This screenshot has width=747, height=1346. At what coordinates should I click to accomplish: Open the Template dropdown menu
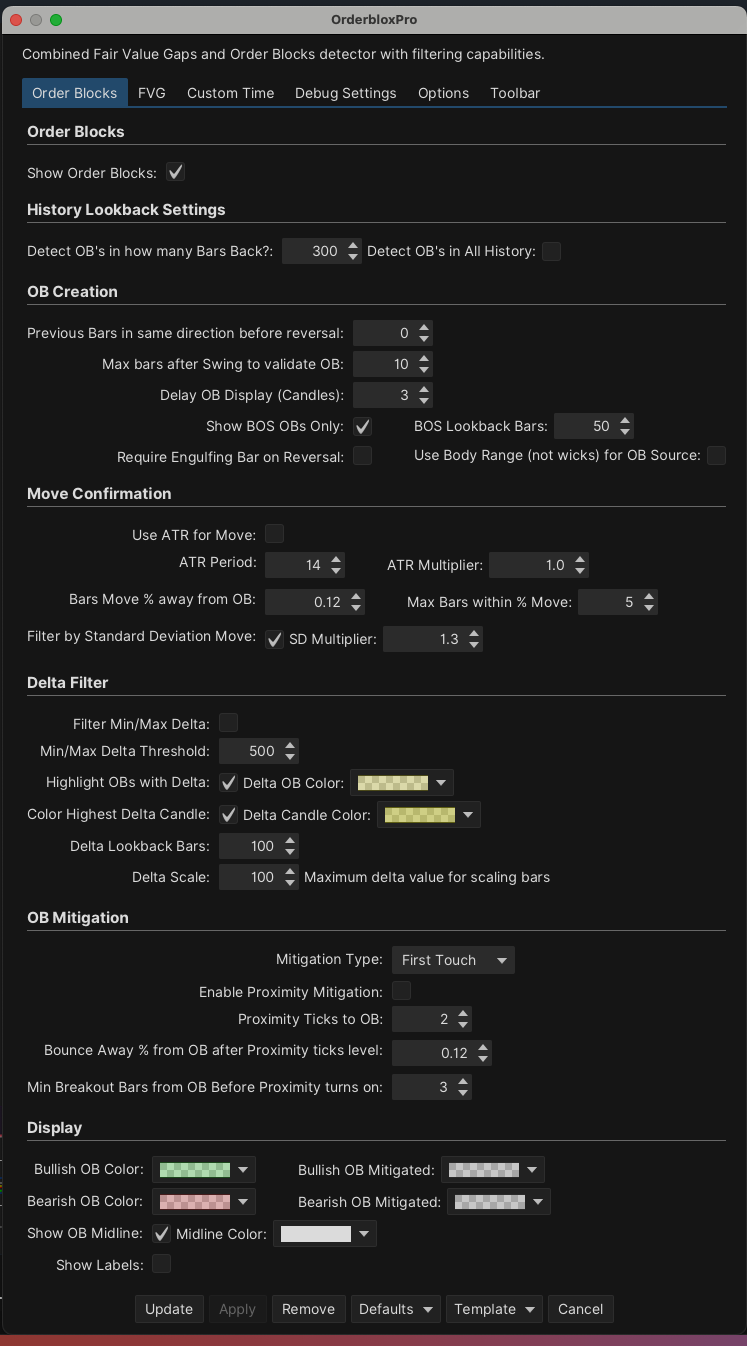pos(496,1309)
